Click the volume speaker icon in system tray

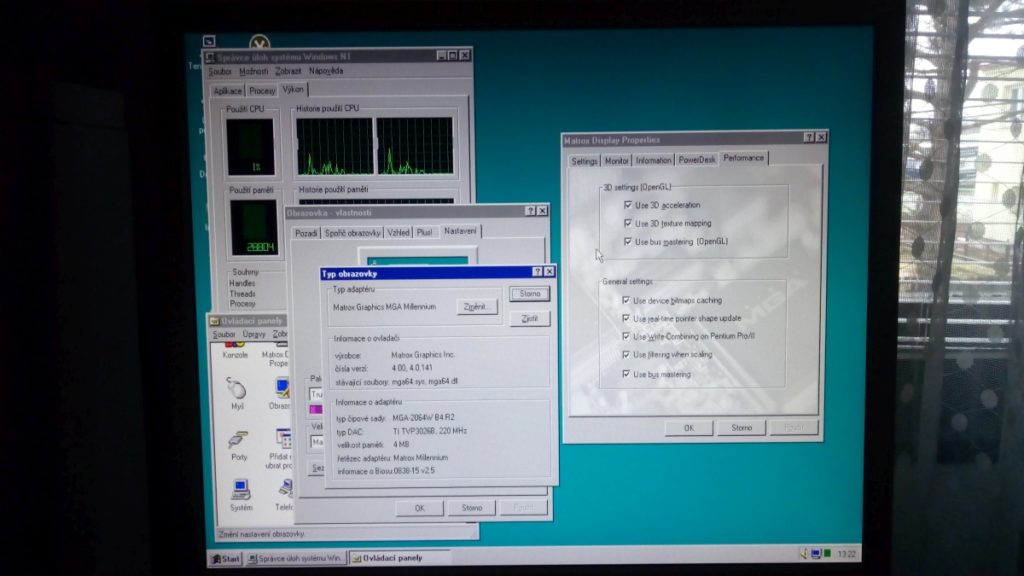804,554
